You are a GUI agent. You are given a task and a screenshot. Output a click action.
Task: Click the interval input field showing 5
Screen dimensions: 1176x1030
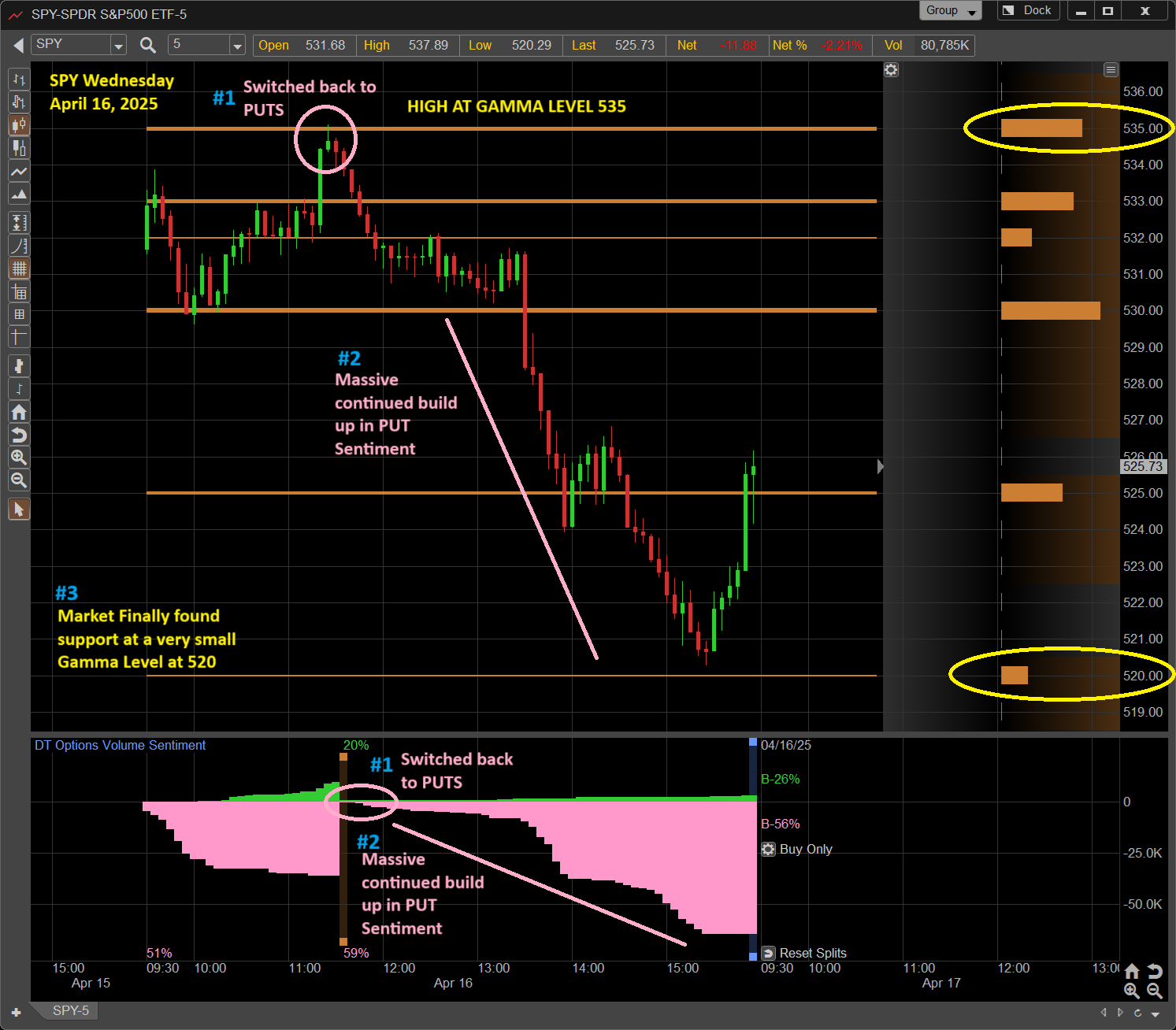pos(199,45)
